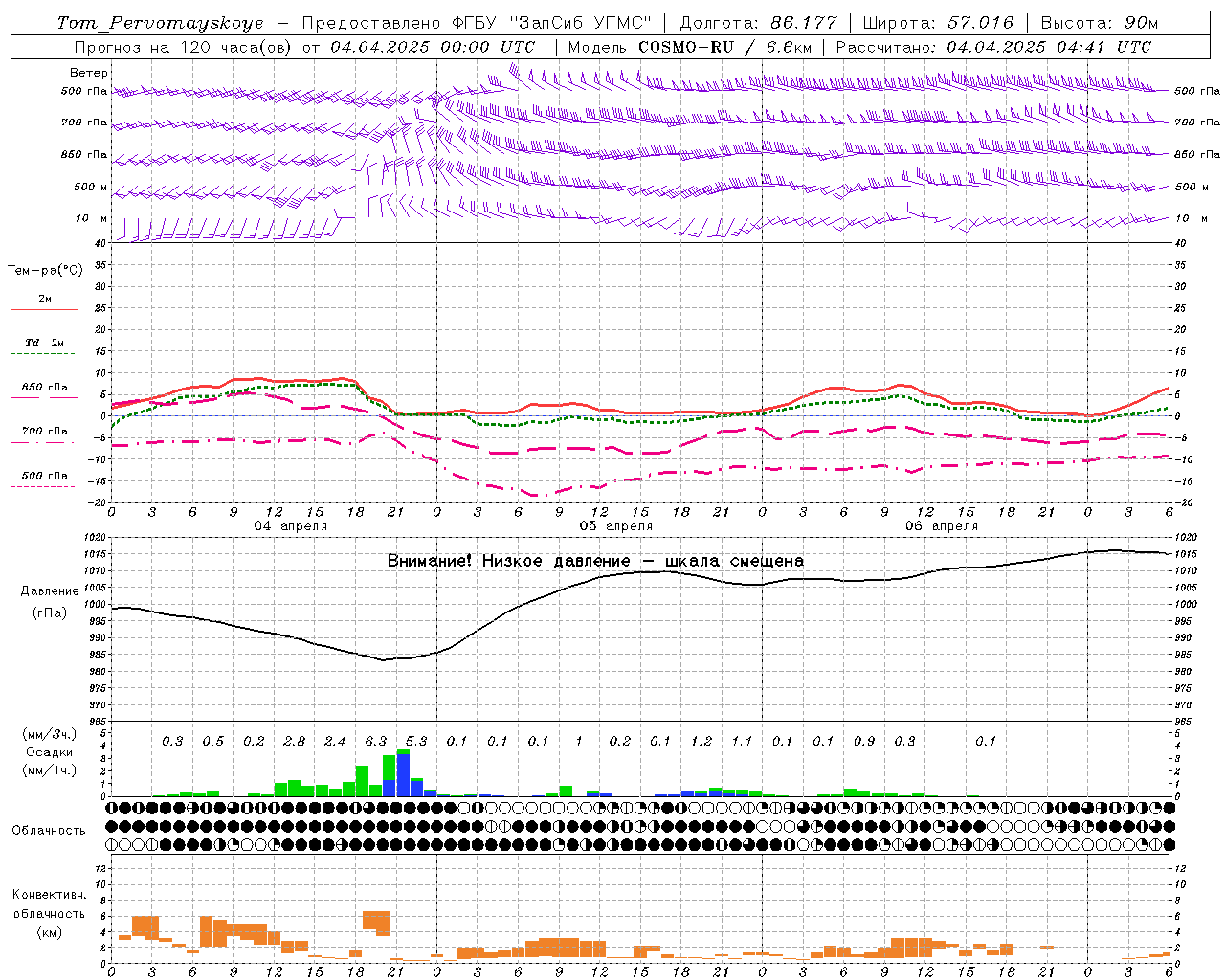Click the 1.1 precipitation value

click(x=742, y=741)
